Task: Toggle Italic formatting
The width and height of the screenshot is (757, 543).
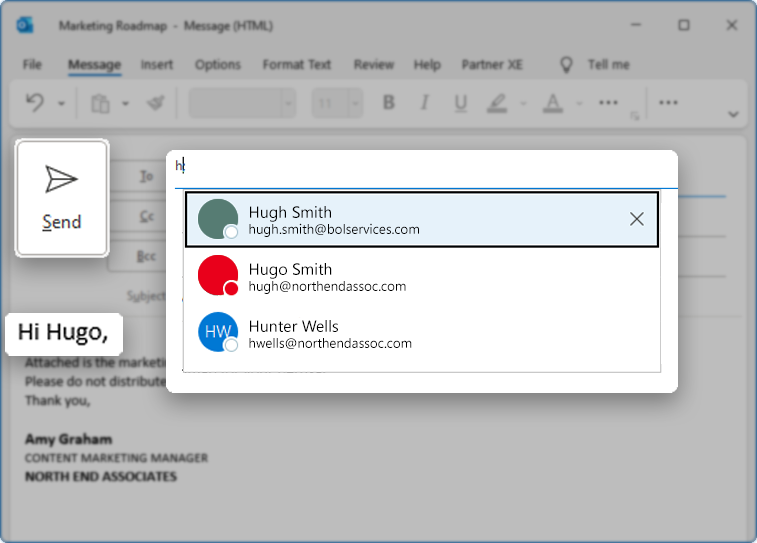Action: 425,103
